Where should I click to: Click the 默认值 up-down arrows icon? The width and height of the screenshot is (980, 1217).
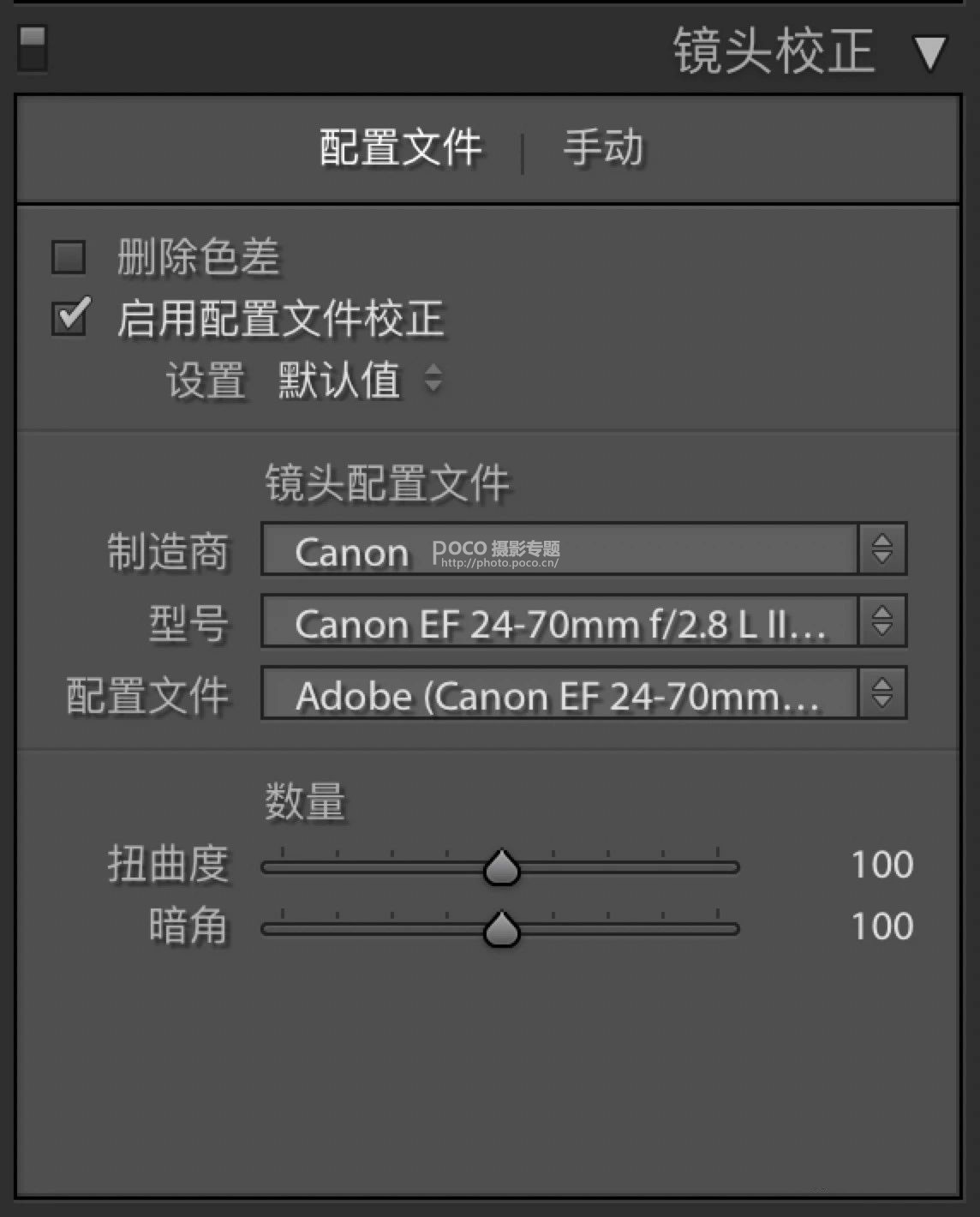point(433,378)
